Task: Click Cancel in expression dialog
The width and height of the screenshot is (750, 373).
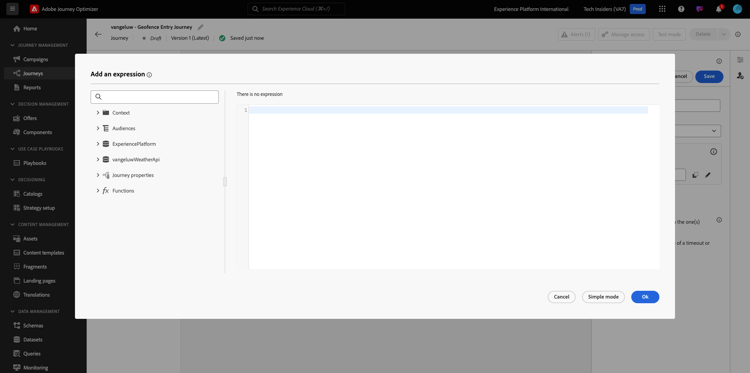Action: click(562, 297)
